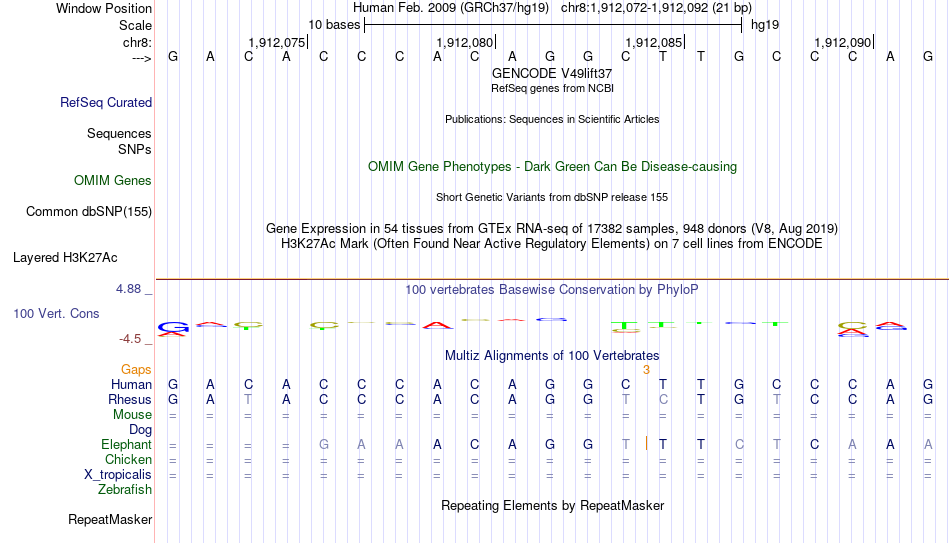Click the orange vertical insertion mark in Elephant row
Screen dimensions: 950x543
(646, 444)
